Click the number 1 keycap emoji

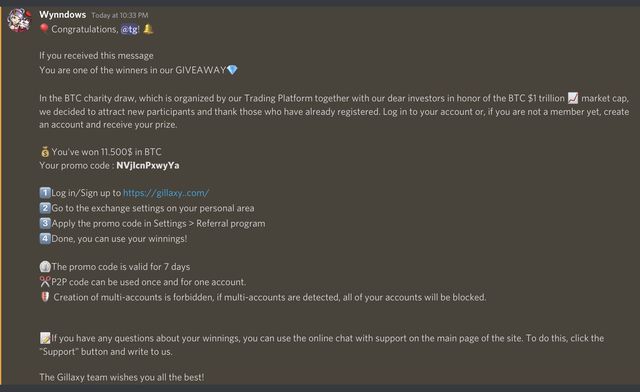pyautogui.click(x=45, y=192)
